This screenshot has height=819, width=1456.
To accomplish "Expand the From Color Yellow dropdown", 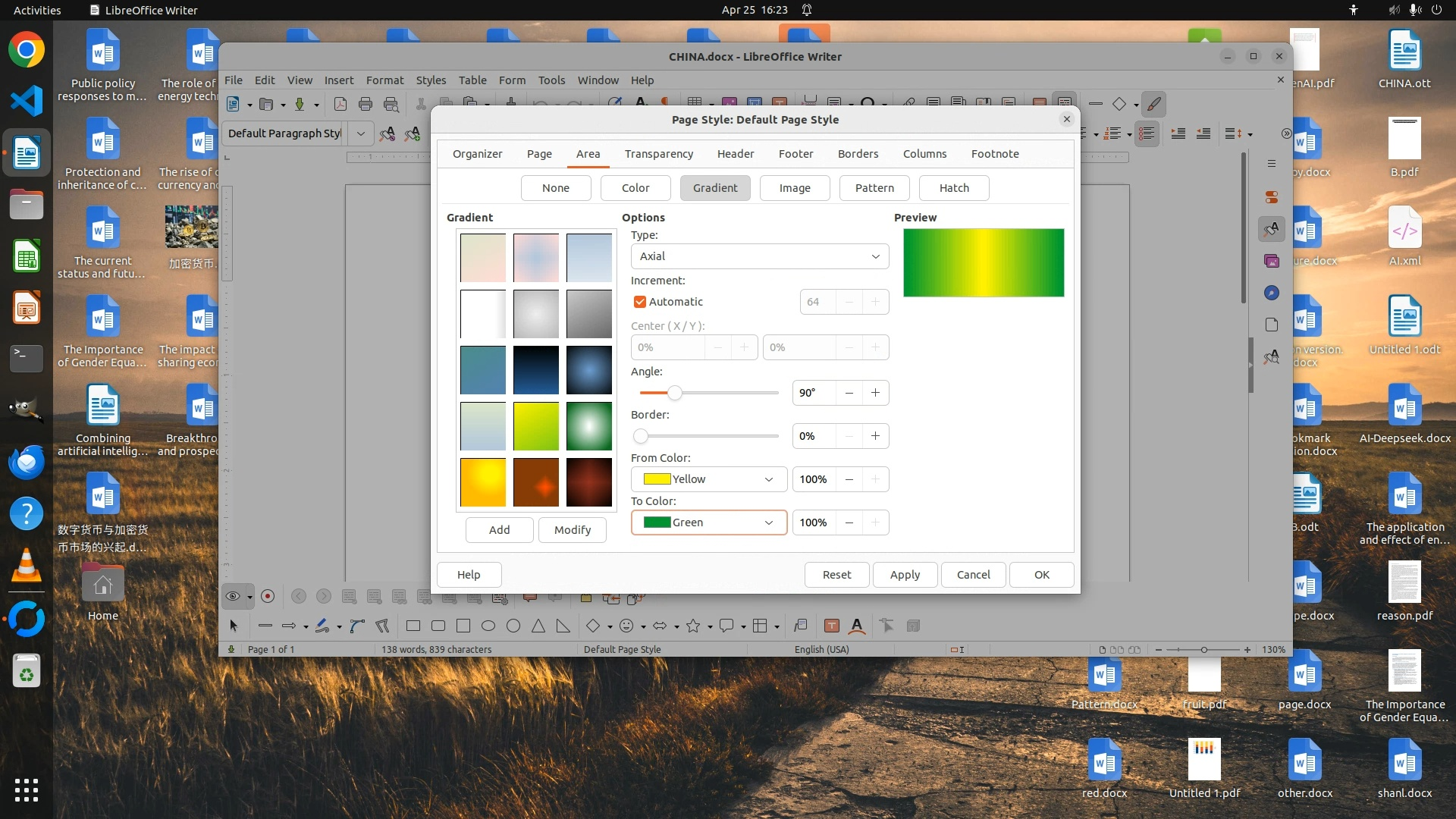I will click(x=708, y=479).
